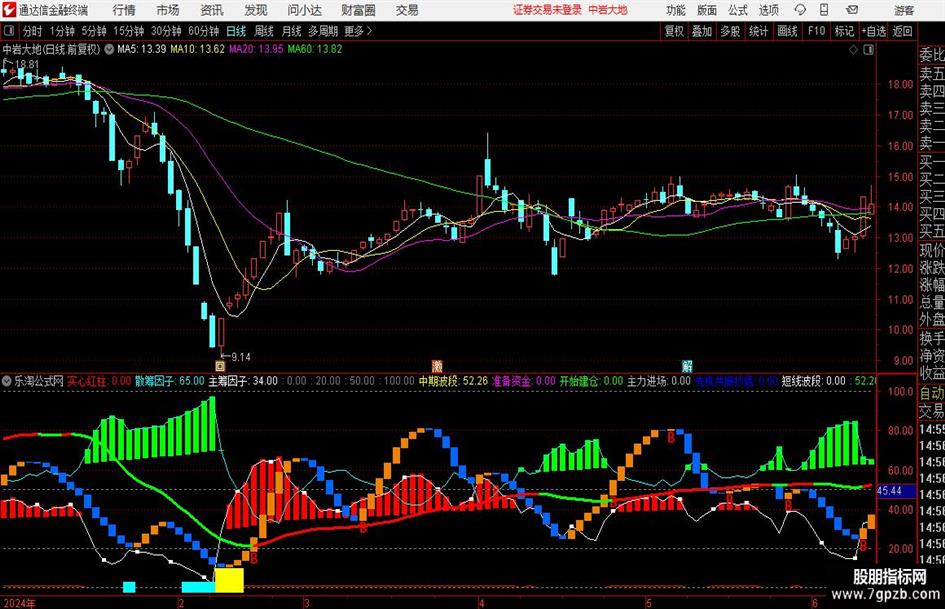Open the F10 company info button

tap(816, 31)
